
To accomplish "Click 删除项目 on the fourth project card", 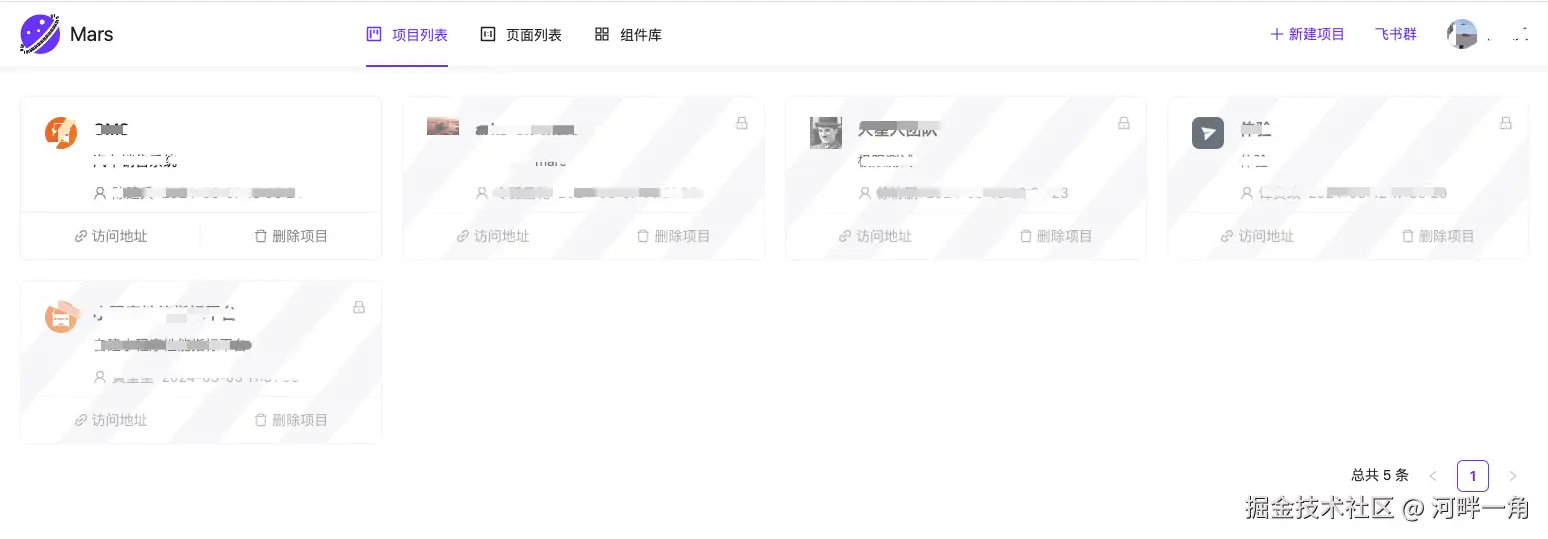I will pyautogui.click(x=1438, y=236).
